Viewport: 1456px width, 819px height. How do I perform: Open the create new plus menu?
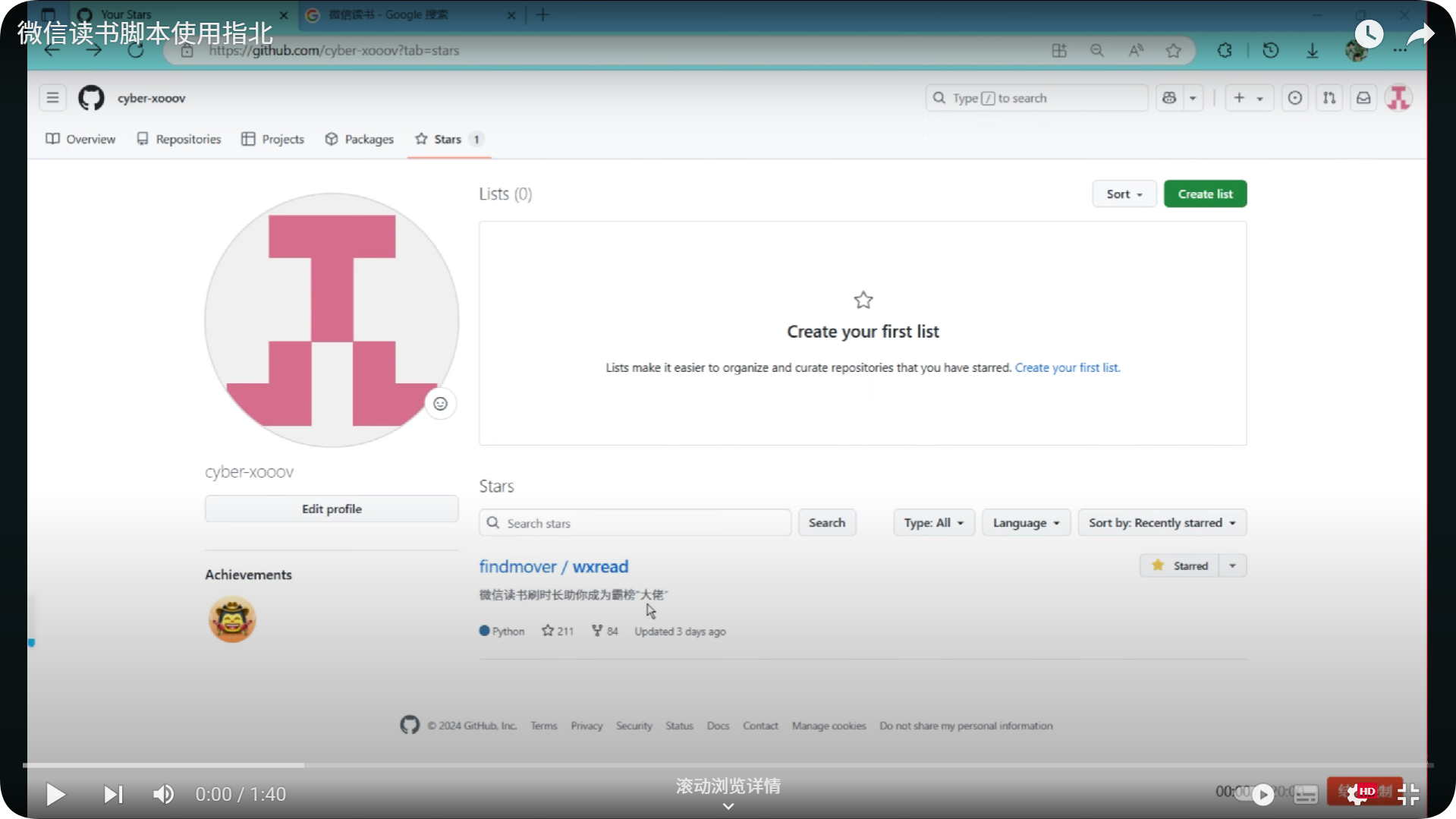click(1248, 98)
